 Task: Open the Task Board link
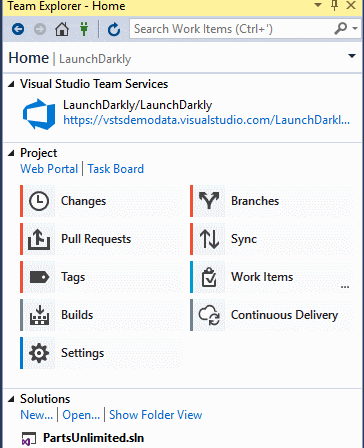tap(116, 169)
